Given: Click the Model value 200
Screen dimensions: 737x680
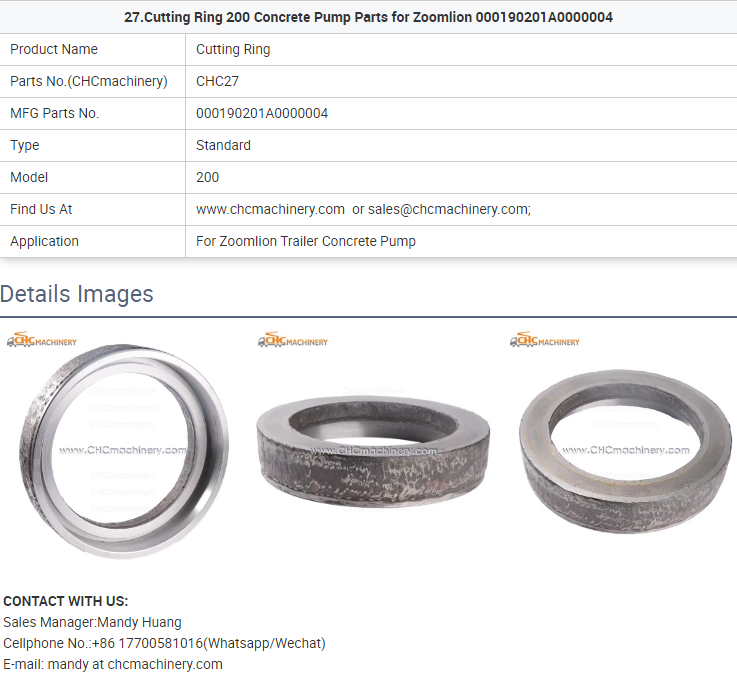Looking at the screenshot, I should point(207,177).
